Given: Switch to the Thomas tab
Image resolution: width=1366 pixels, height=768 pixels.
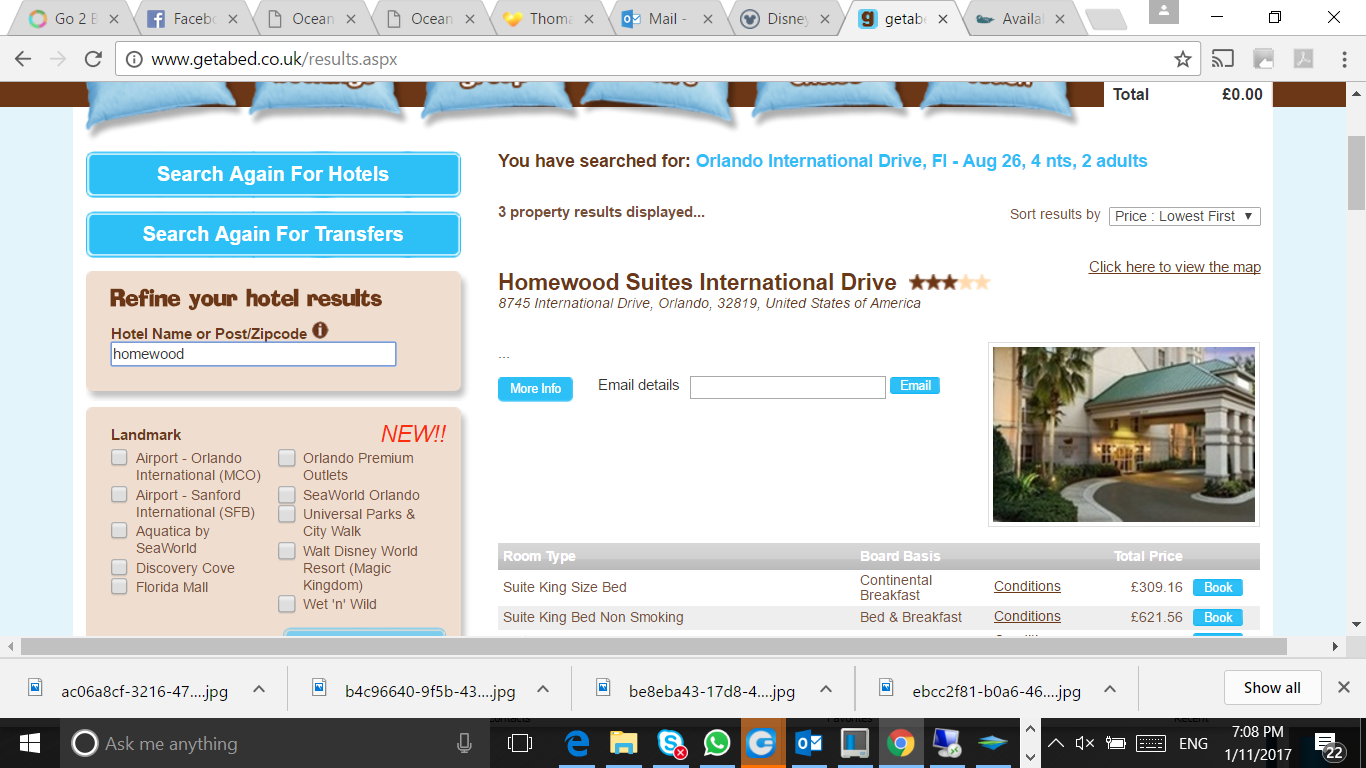Looking at the screenshot, I should (547, 18).
